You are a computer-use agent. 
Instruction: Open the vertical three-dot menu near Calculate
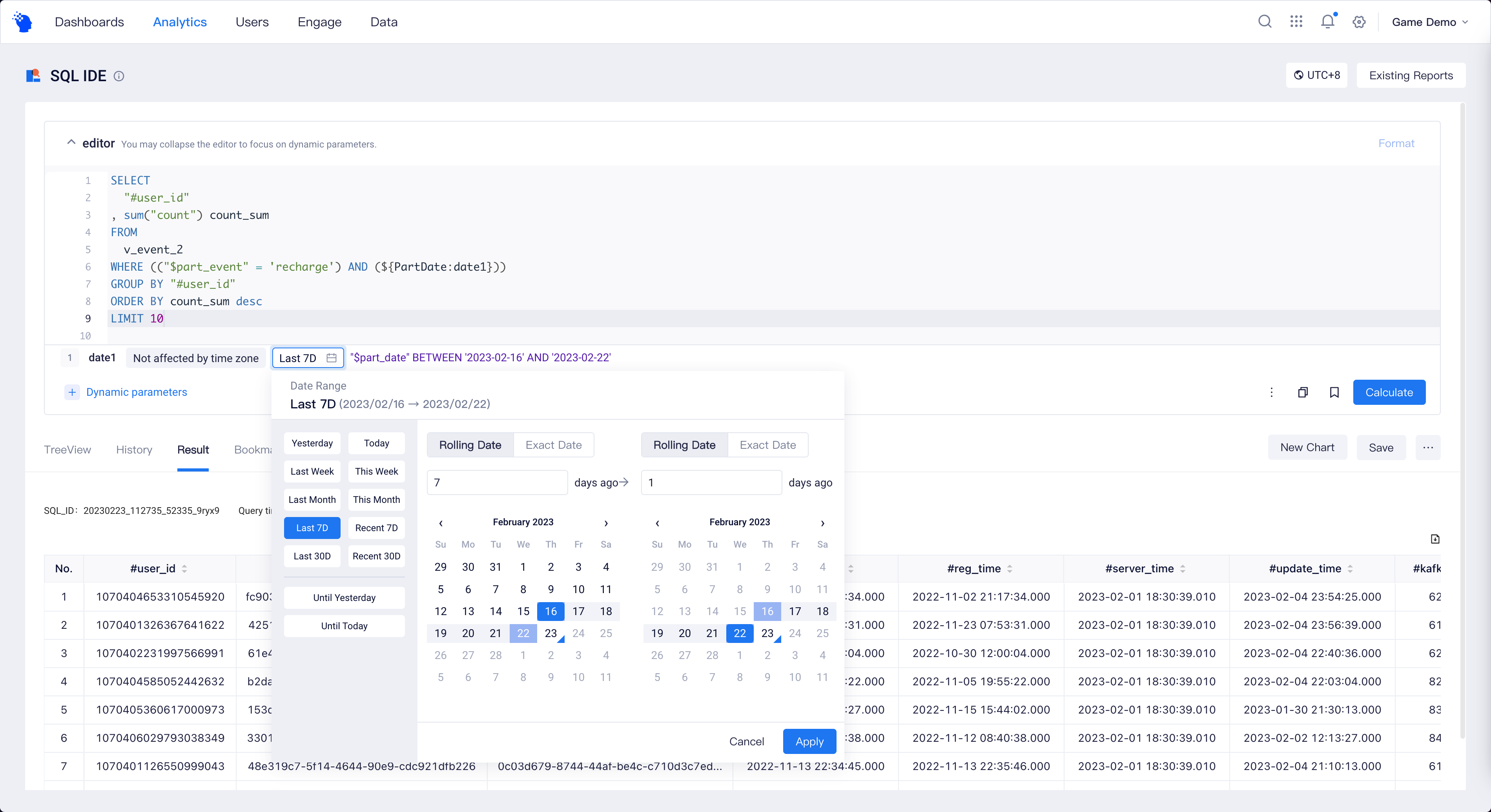[1271, 392]
